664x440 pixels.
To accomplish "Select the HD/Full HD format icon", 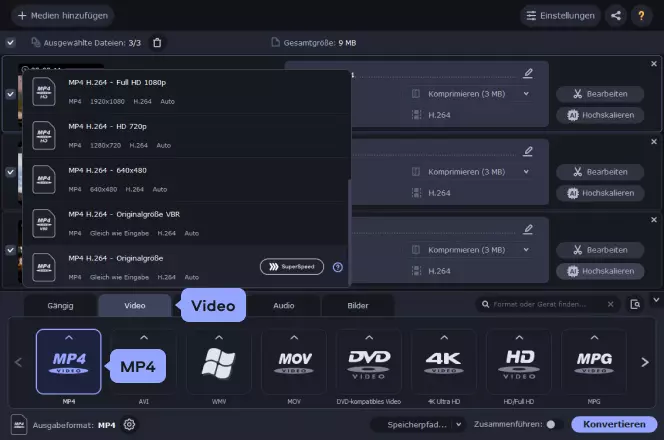I will point(519,362).
